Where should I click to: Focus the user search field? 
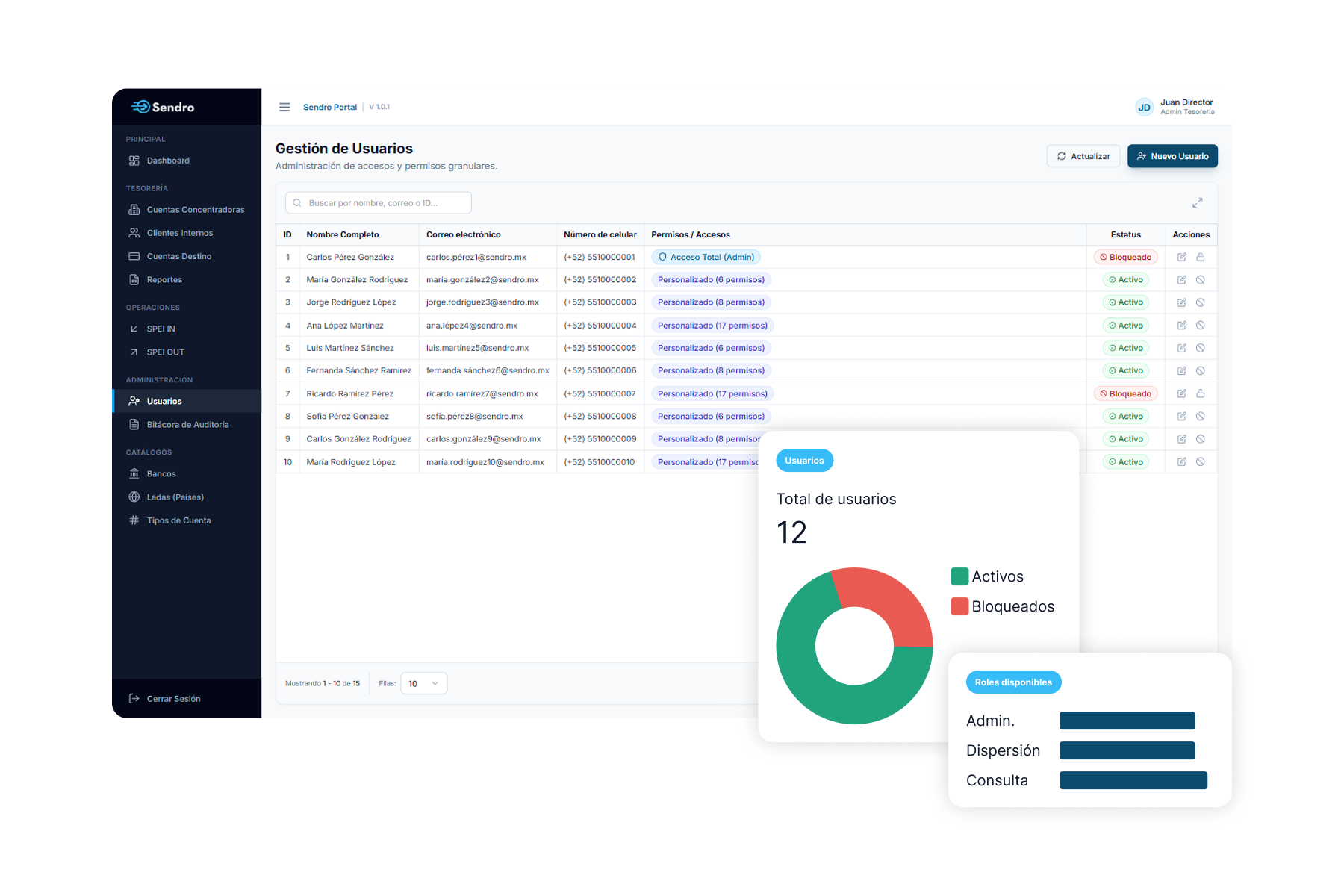pos(379,203)
